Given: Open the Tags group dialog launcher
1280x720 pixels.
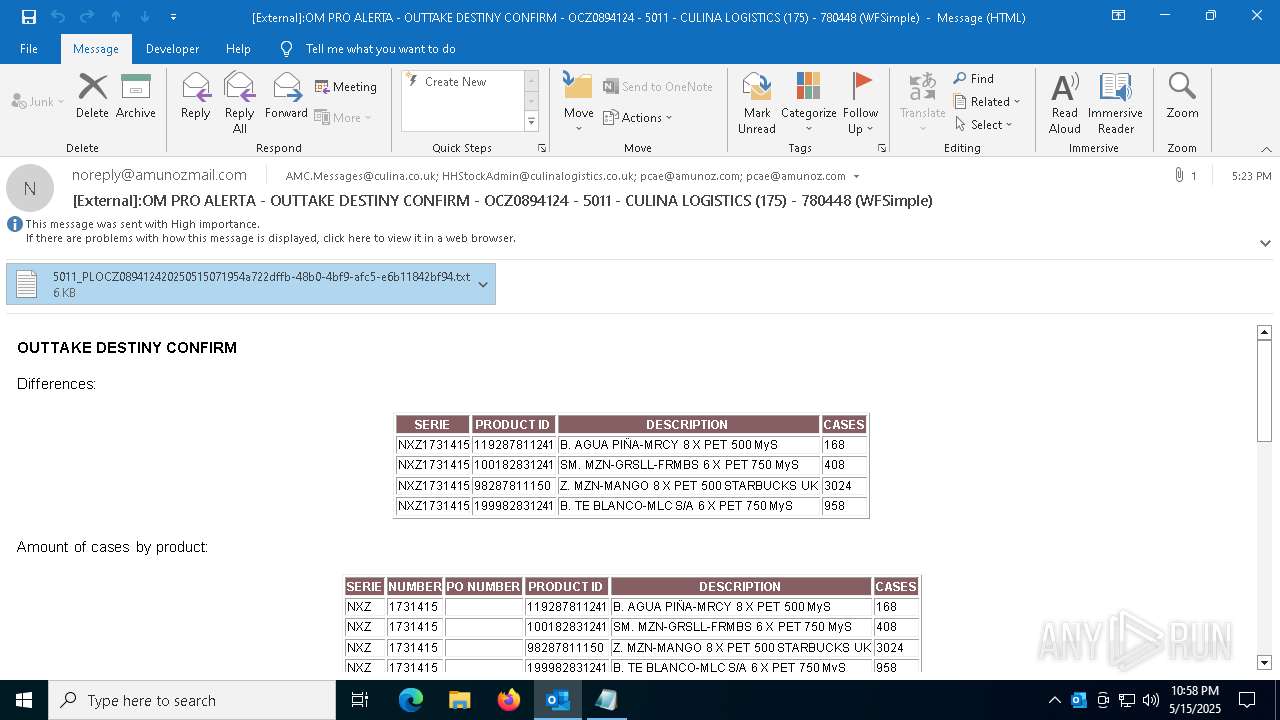Looking at the screenshot, I should 882,148.
